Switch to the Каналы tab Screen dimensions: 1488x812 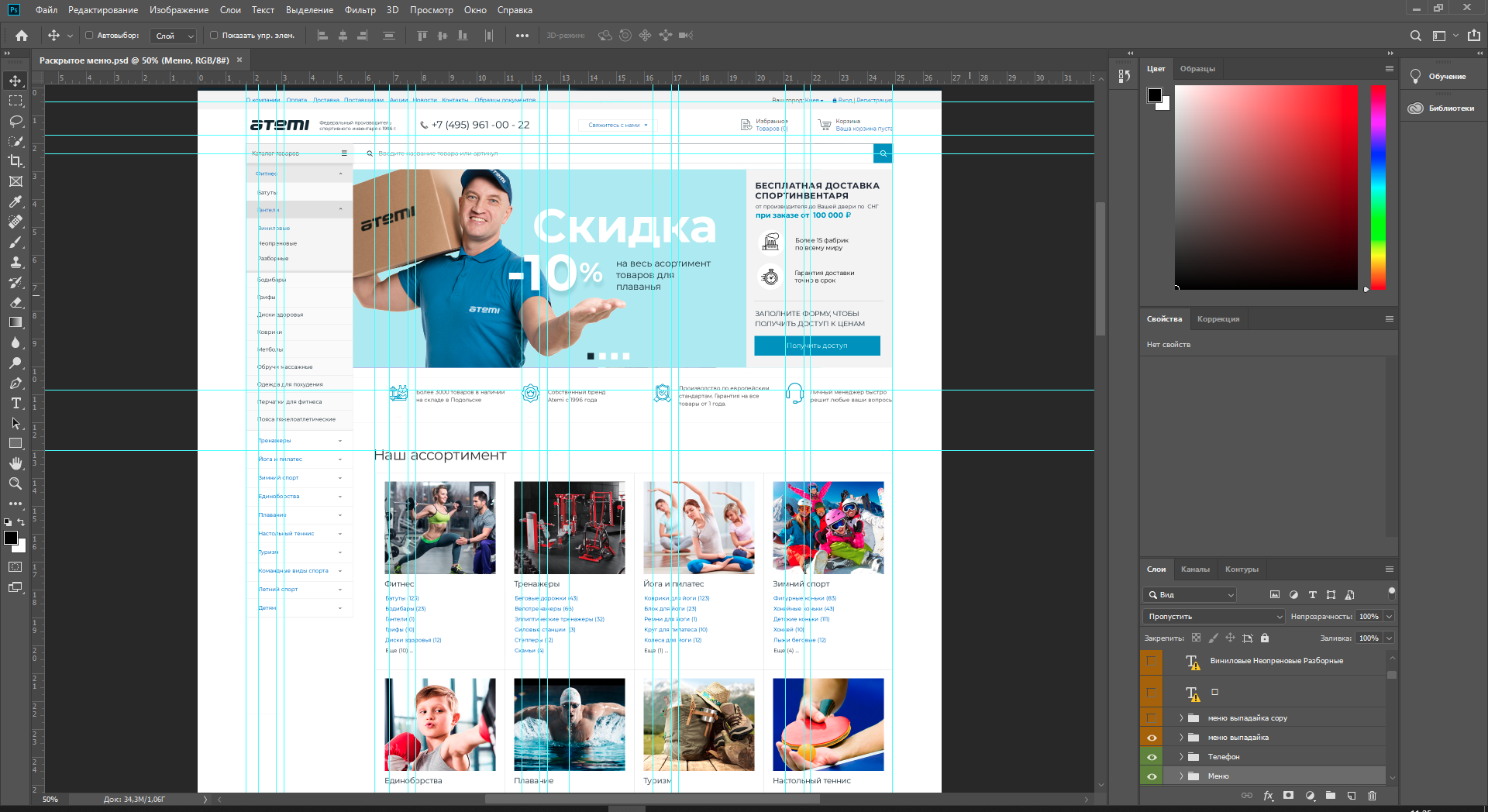click(1195, 569)
